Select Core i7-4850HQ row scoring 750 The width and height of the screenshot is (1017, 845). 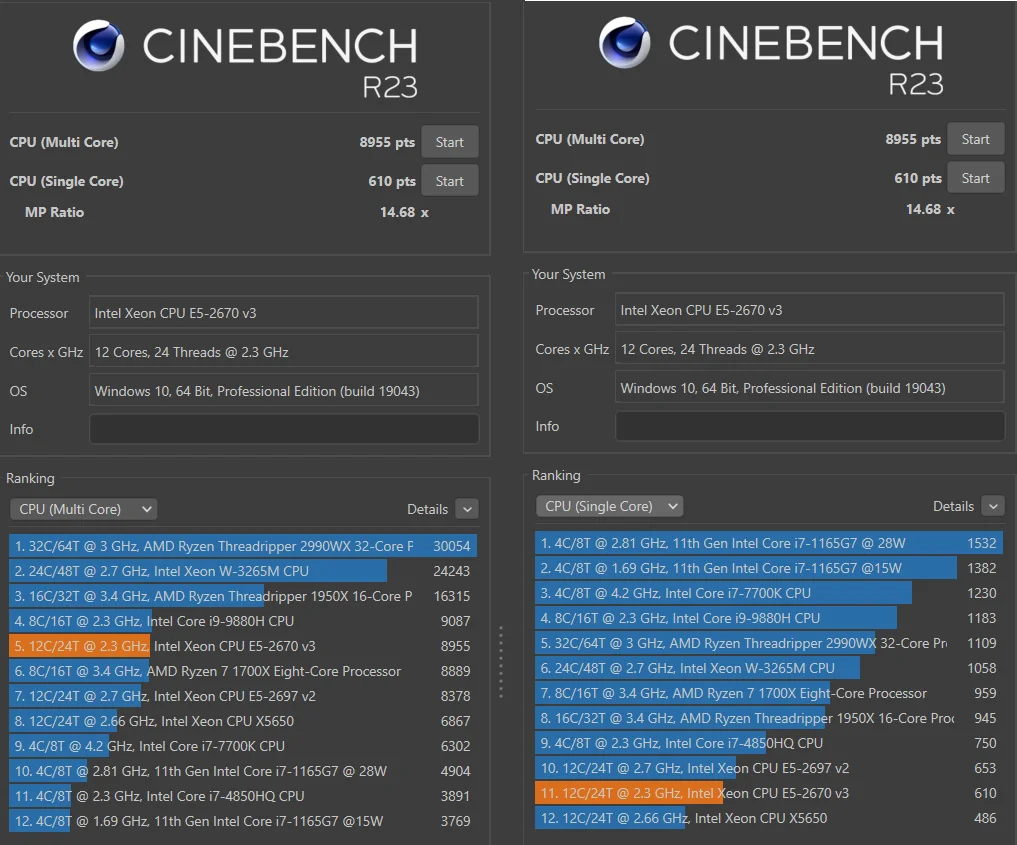pyautogui.click(x=769, y=743)
